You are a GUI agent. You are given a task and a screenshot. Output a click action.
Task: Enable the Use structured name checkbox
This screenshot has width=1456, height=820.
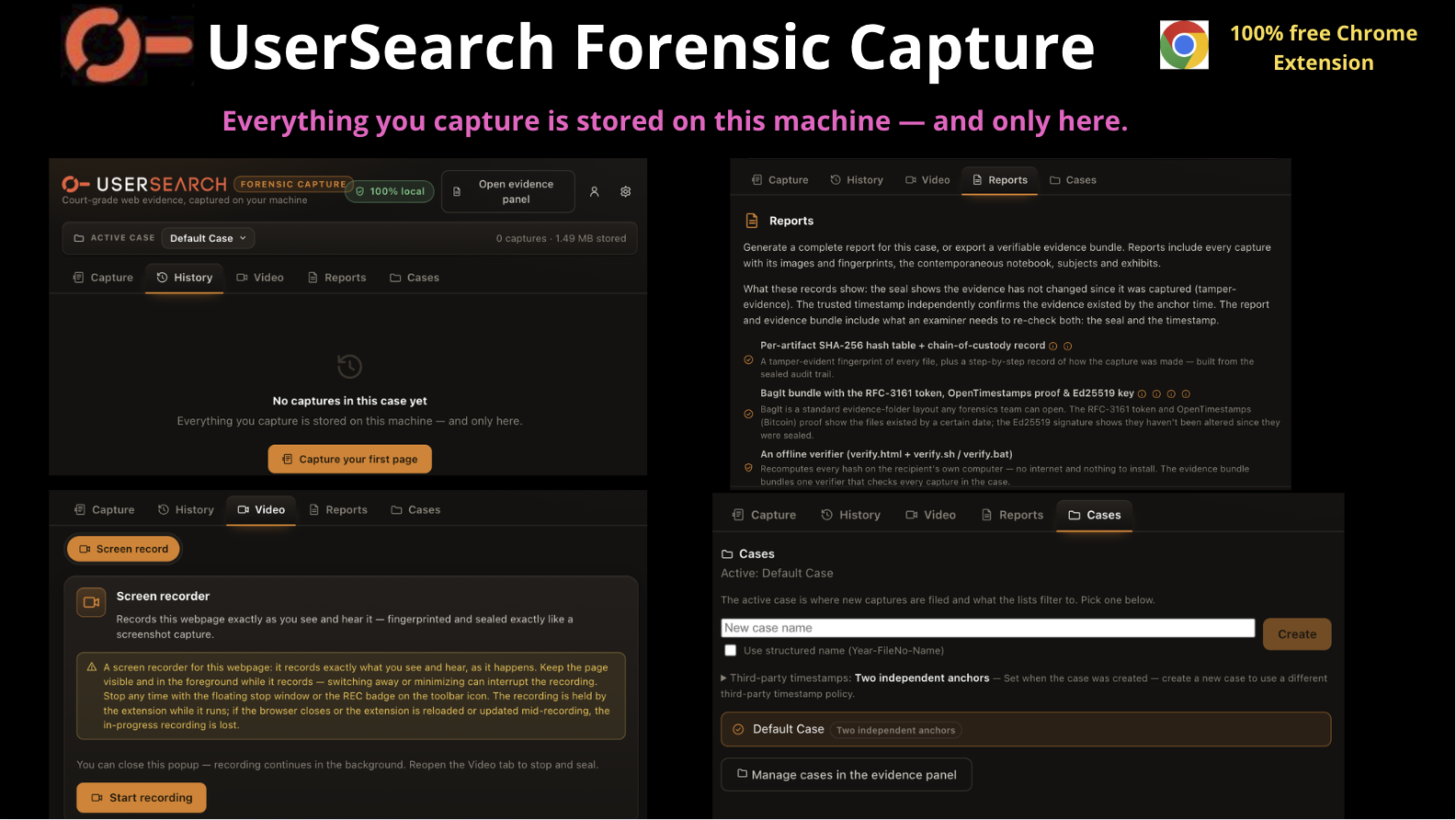(731, 650)
